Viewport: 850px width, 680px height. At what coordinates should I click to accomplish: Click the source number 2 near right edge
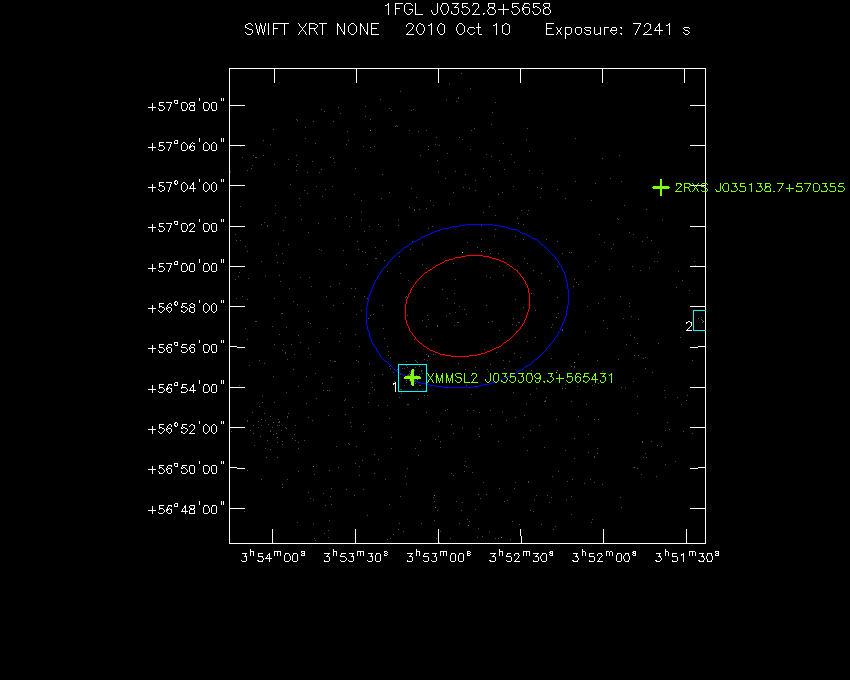(688, 326)
